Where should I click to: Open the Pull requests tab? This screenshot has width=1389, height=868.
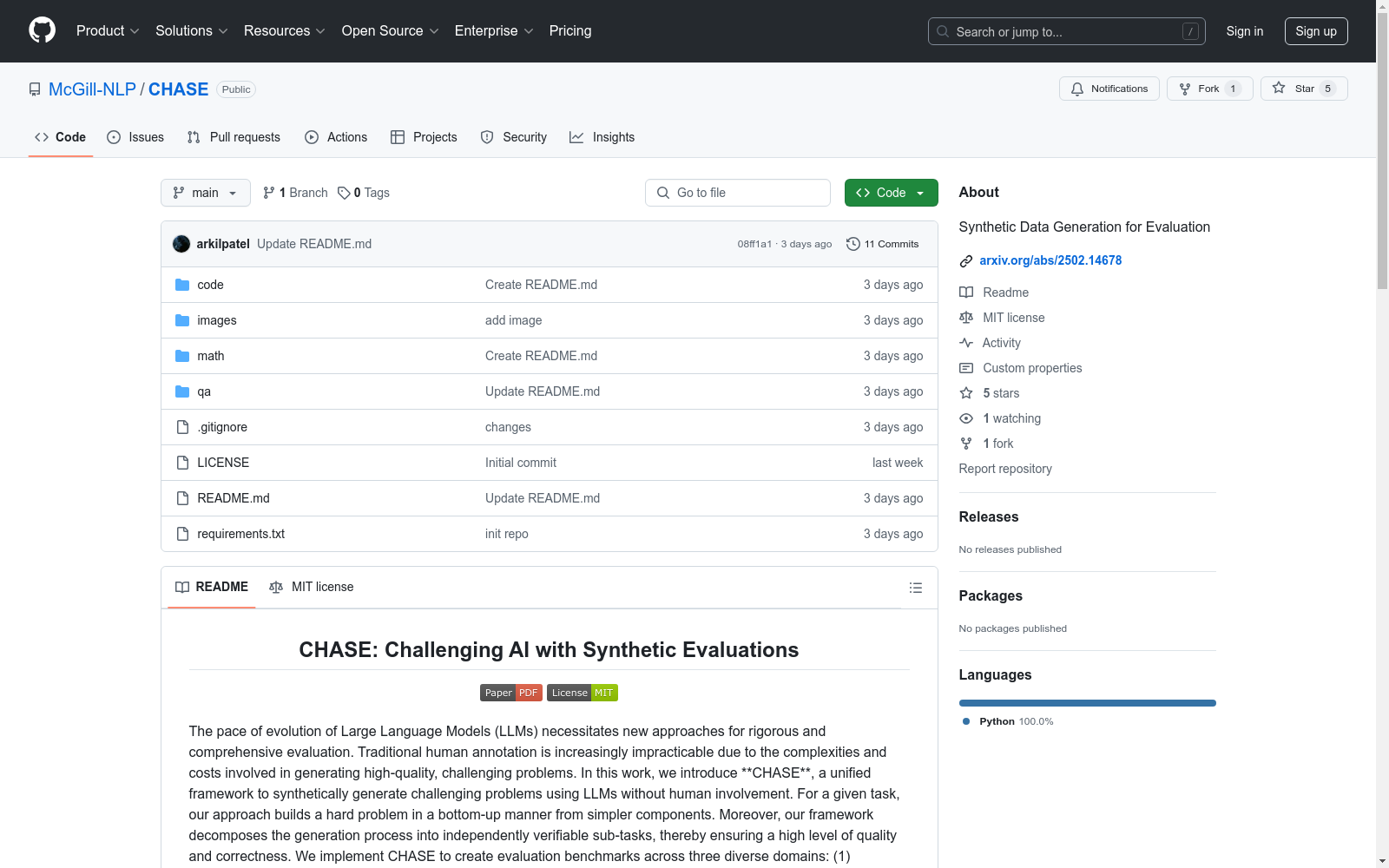(234, 137)
